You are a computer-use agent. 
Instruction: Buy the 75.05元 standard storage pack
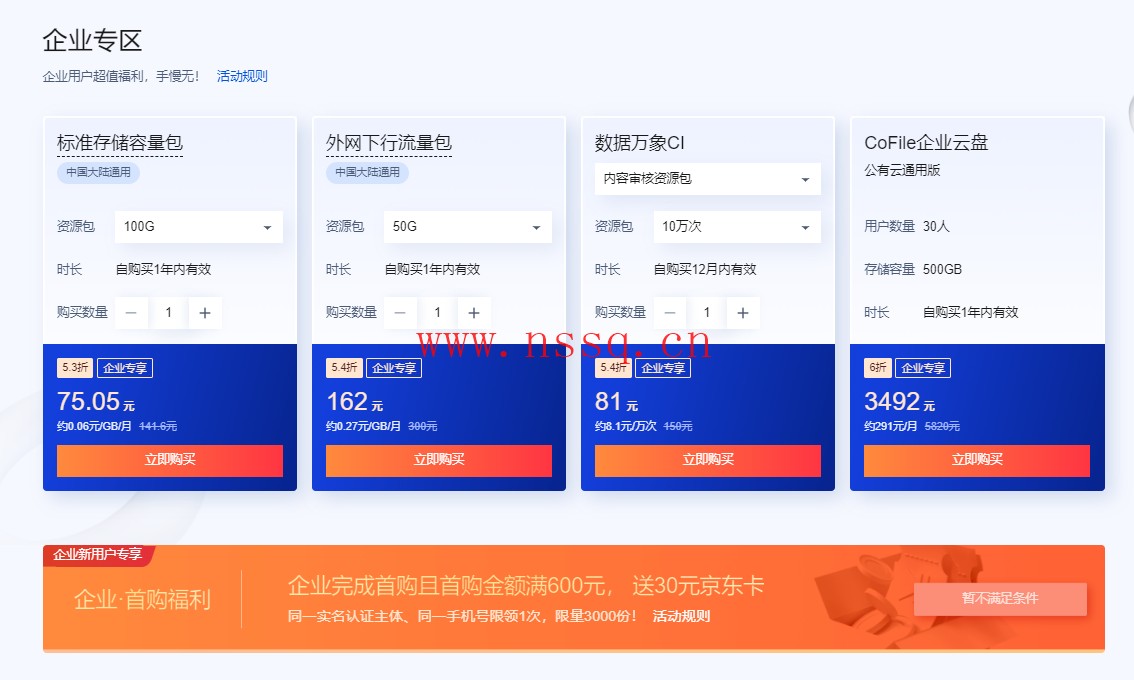(x=170, y=461)
